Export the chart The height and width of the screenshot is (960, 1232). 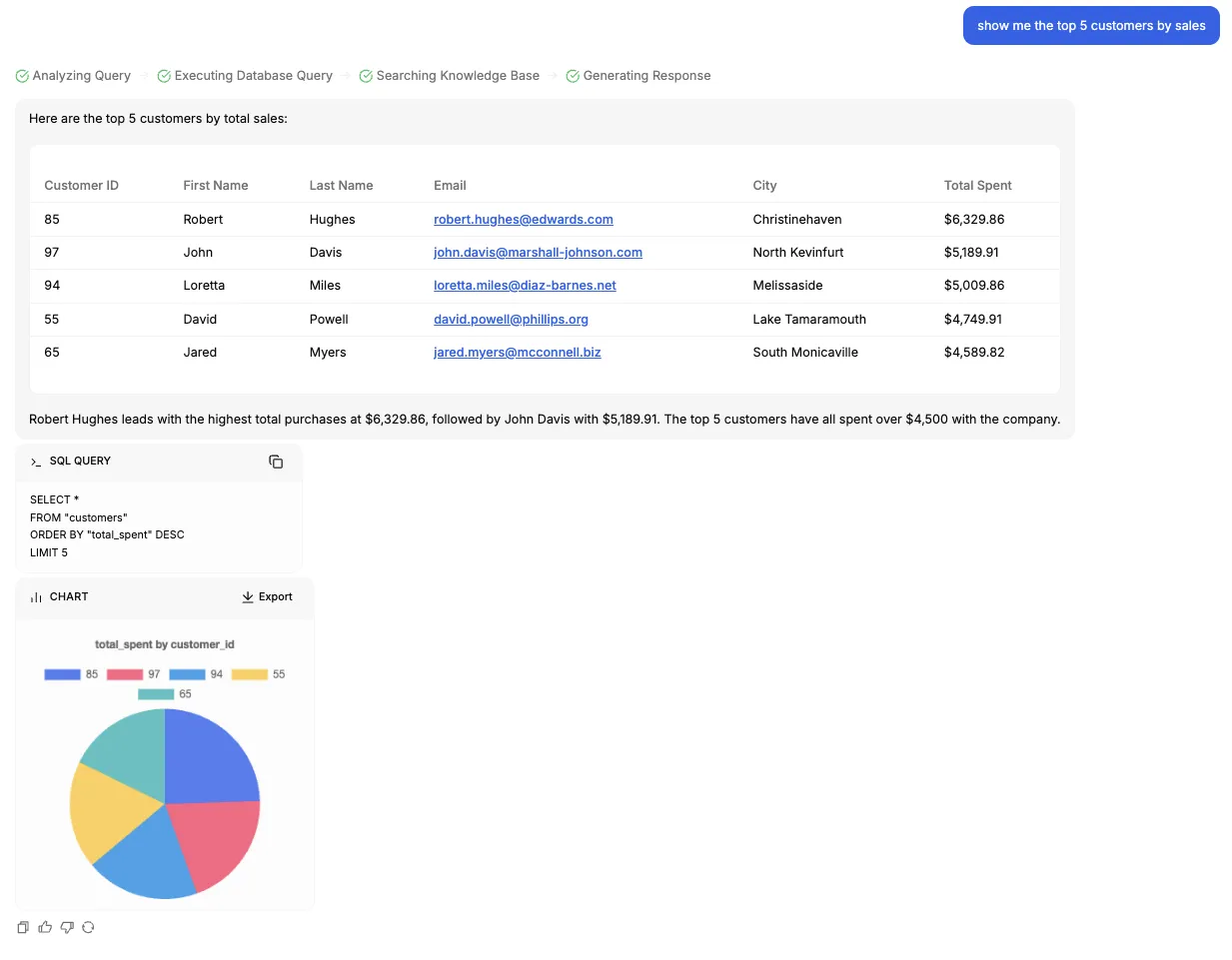[267, 597]
